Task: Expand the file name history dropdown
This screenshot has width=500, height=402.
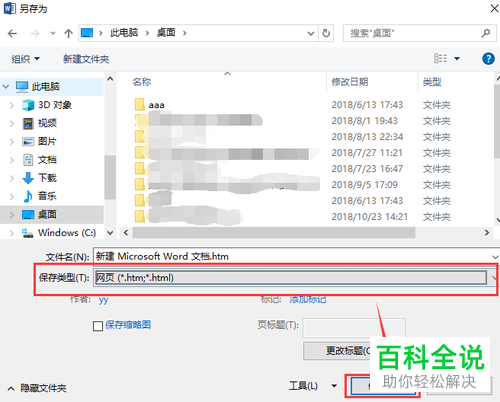Action: (x=495, y=257)
